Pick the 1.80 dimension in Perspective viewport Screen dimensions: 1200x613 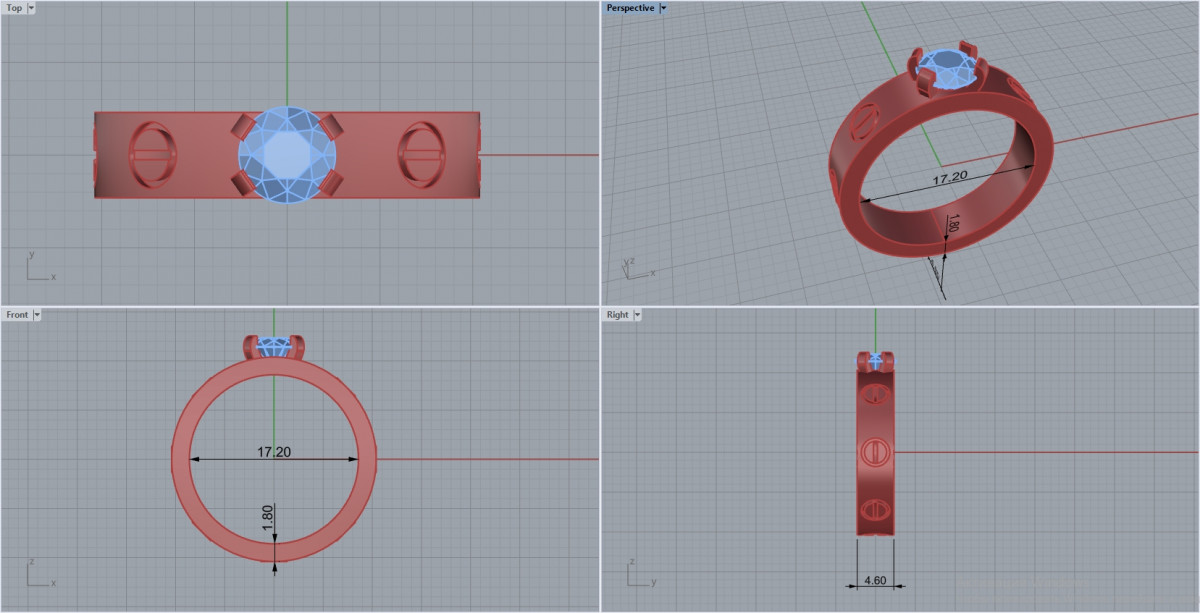[x=952, y=225]
